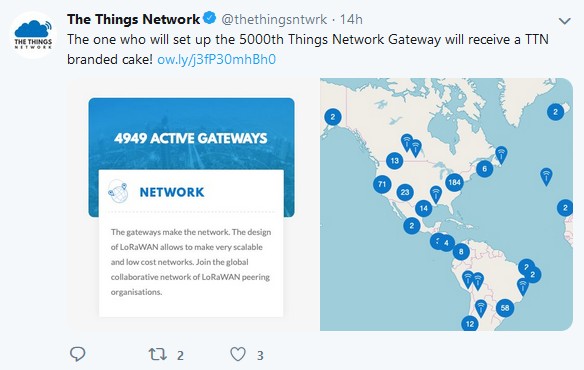
Task: Open the ow.ly/j3fP30mhBh0 link
Action: [x=216, y=59]
